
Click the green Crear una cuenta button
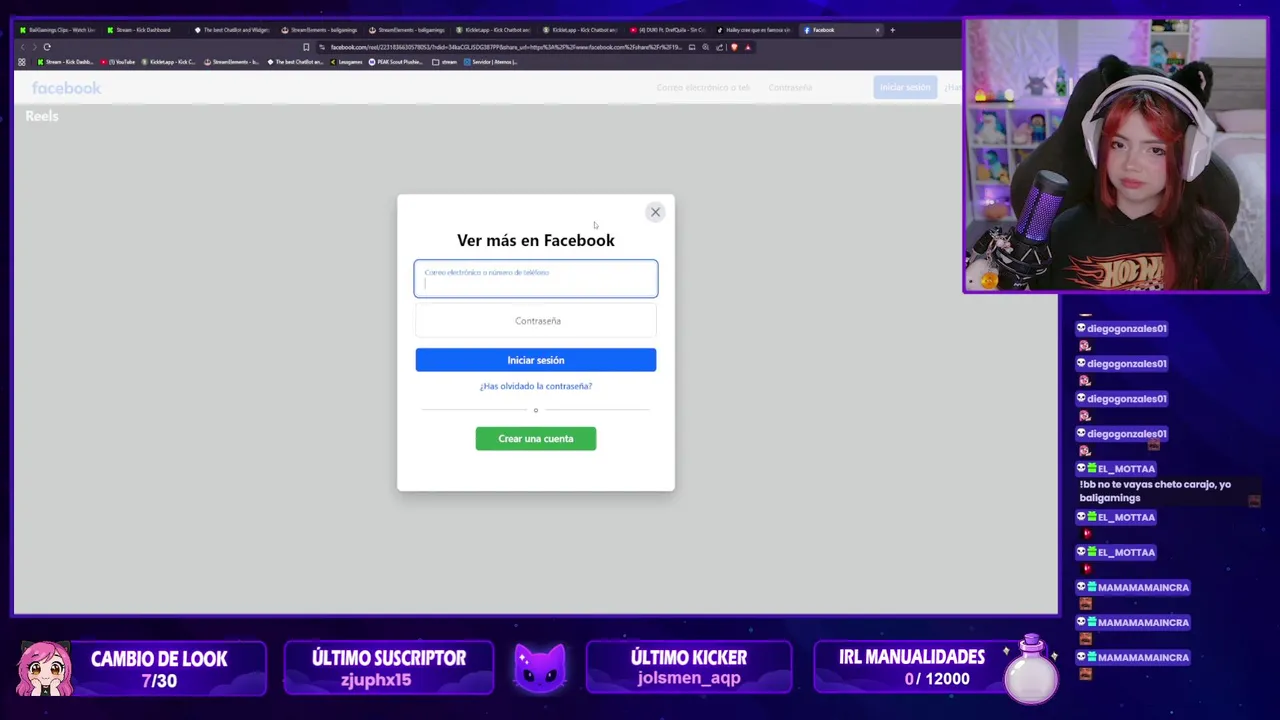536,439
